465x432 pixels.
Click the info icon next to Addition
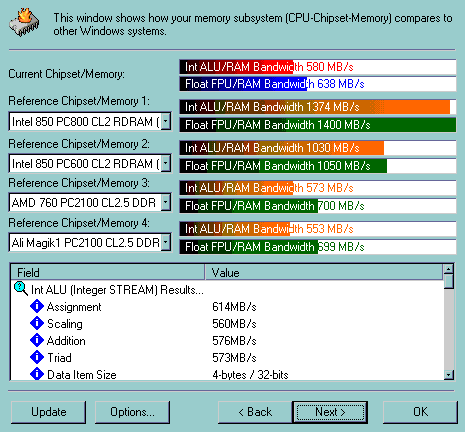(37, 340)
